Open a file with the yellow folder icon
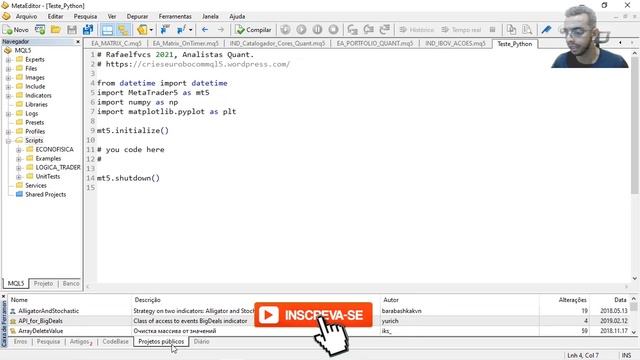This screenshot has height=360, width=640. [x=56, y=29]
